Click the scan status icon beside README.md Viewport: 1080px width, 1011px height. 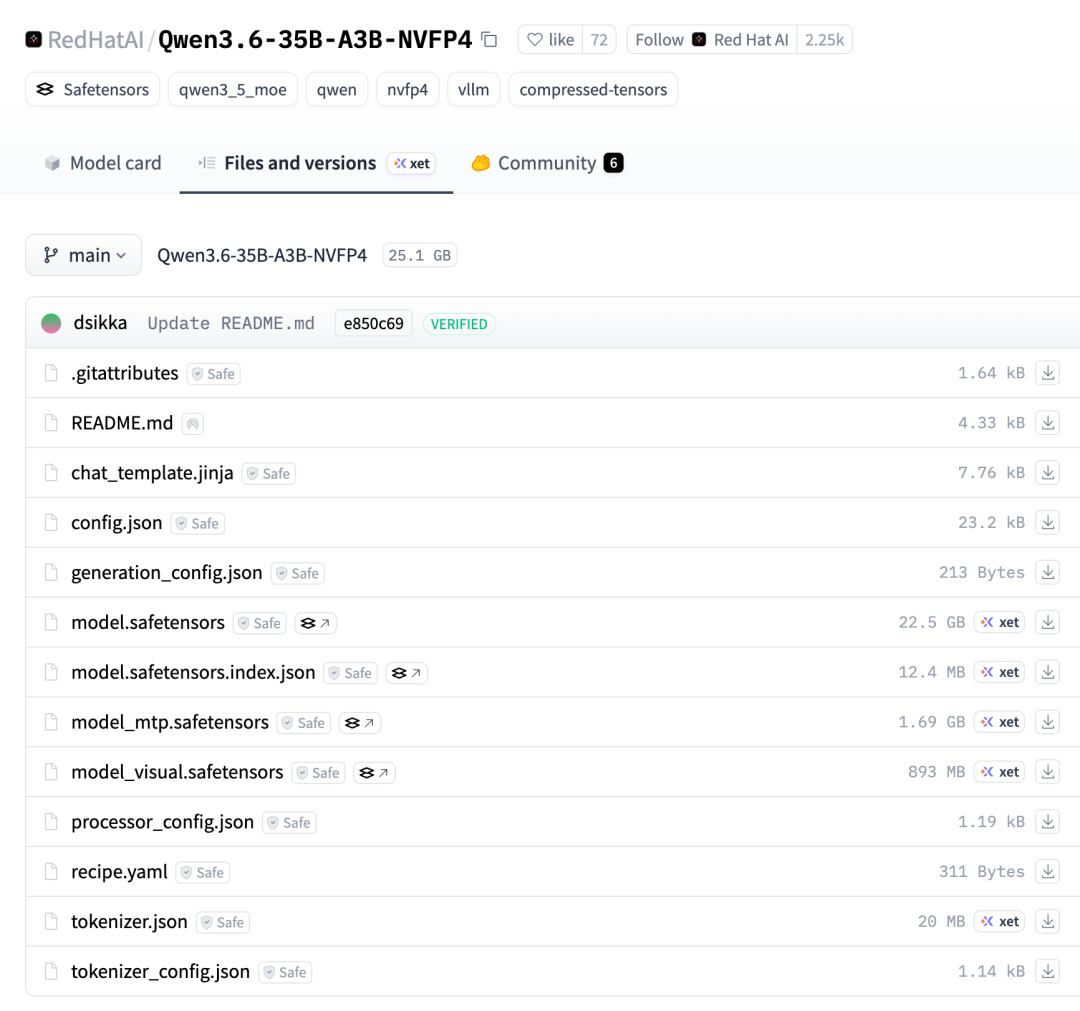(193, 424)
